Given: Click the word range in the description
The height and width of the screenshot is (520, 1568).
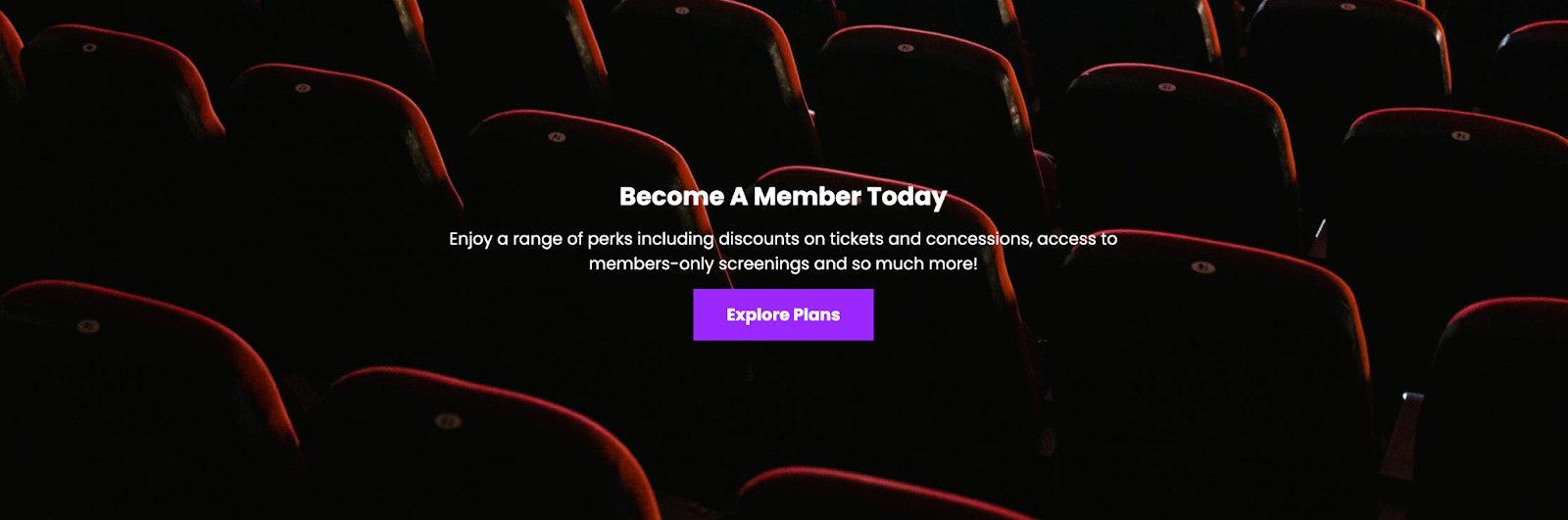Looking at the screenshot, I should click(537, 240).
